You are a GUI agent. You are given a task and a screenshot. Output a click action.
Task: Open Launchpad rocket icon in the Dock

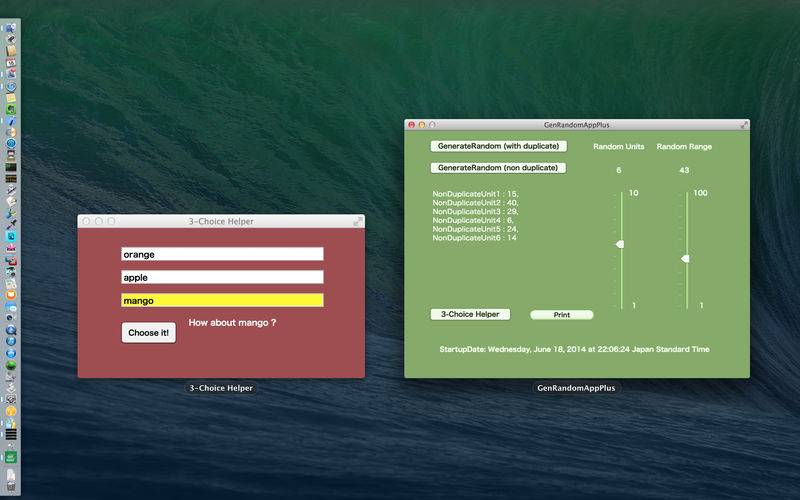coord(11,39)
